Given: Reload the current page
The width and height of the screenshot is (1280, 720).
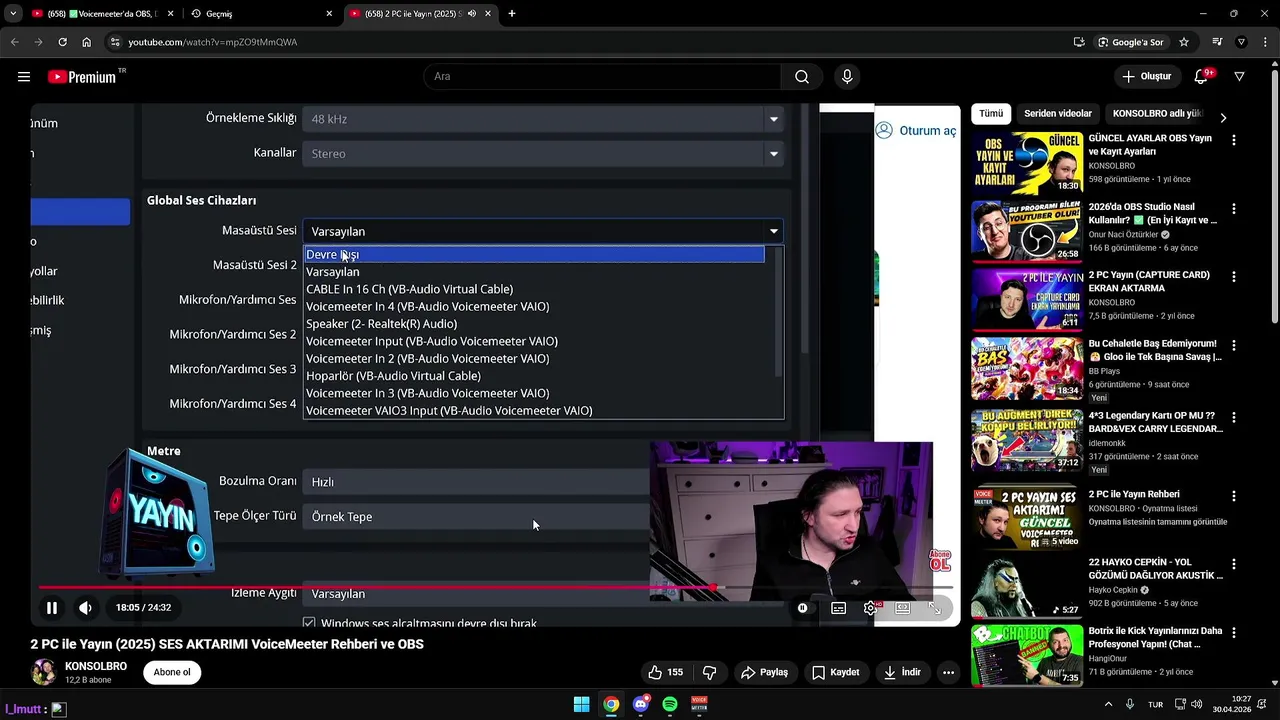Looking at the screenshot, I should tap(62, 42).
